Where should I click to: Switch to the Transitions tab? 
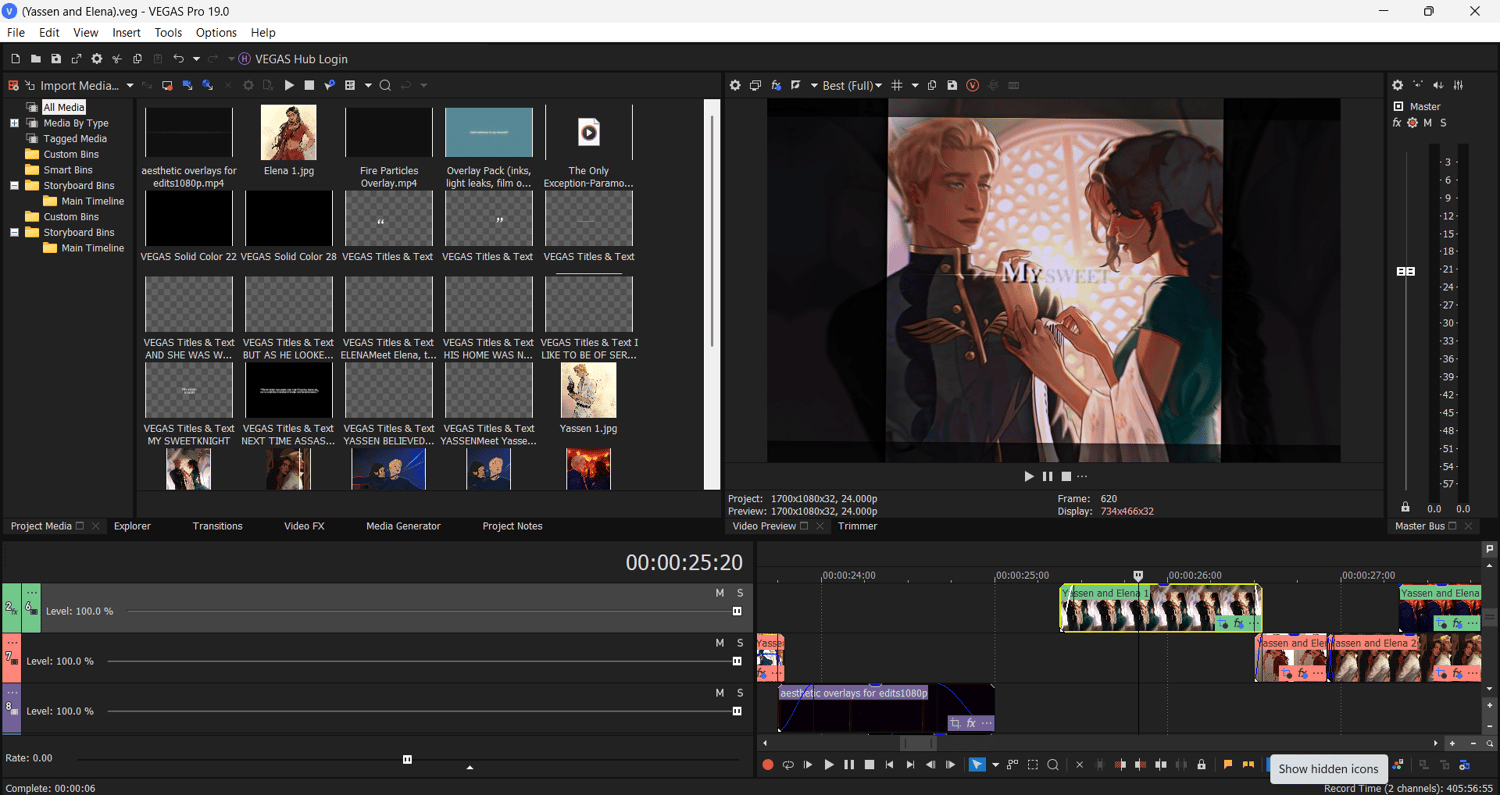coord(217,526)
